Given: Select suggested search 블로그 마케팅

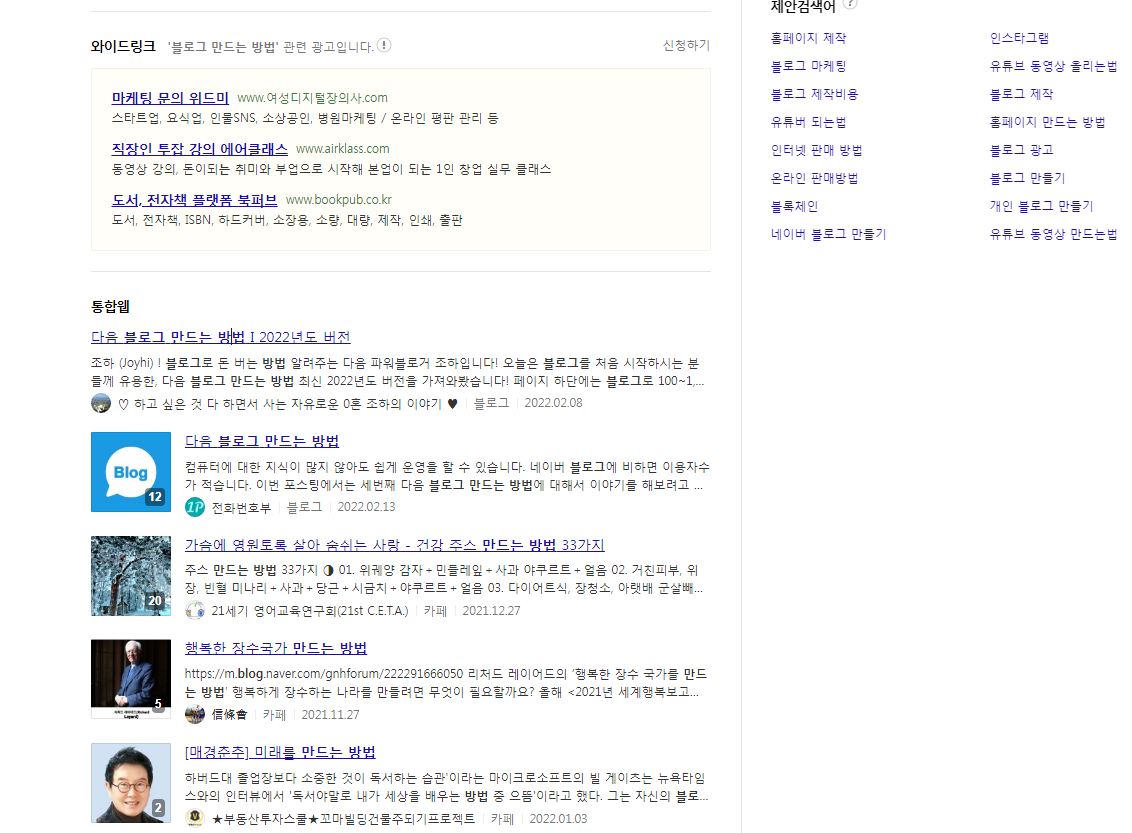Looking at the screenshot, I should tap(809, 66).
